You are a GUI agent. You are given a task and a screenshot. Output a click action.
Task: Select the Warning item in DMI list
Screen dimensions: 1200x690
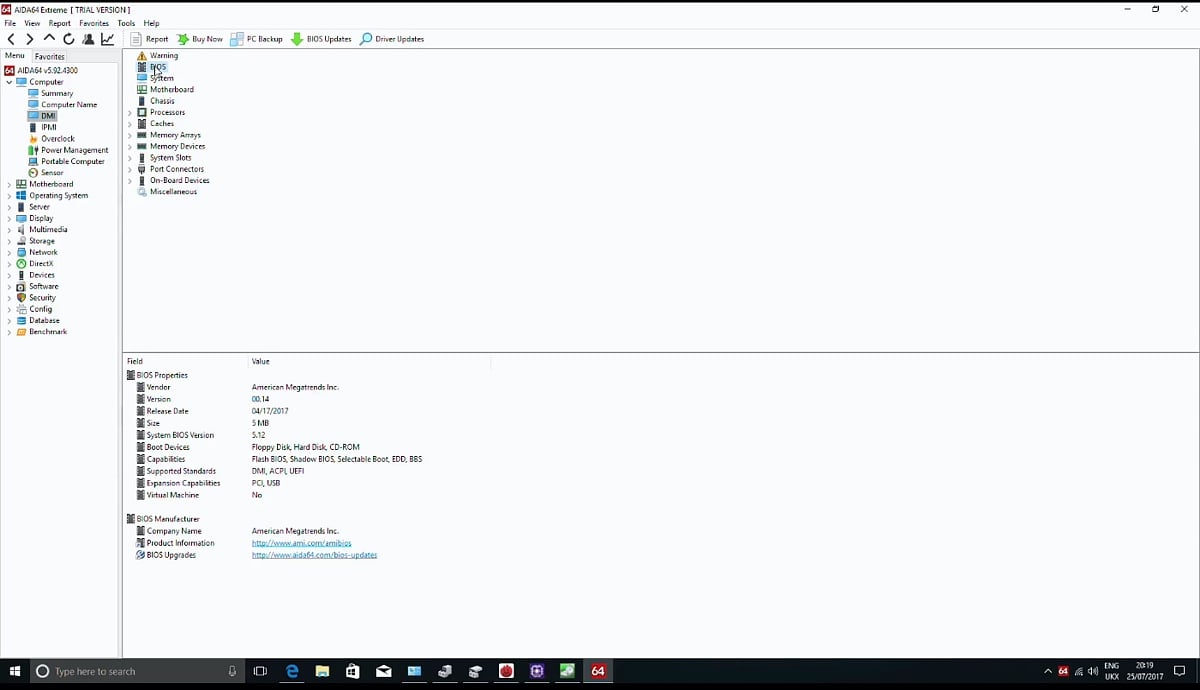click(x=164, y=56)
